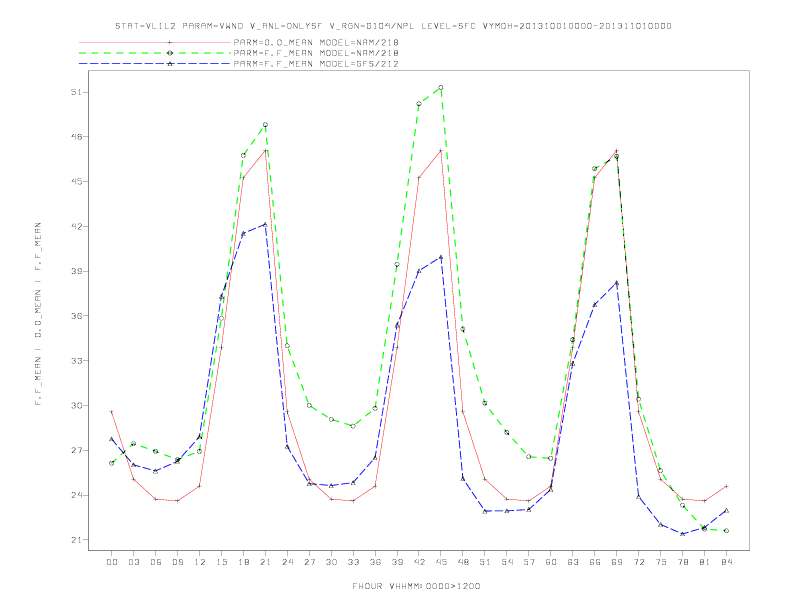792x612 pixels.
Task: Click x-axis forecast hour label 33
Action: point(353,562)
